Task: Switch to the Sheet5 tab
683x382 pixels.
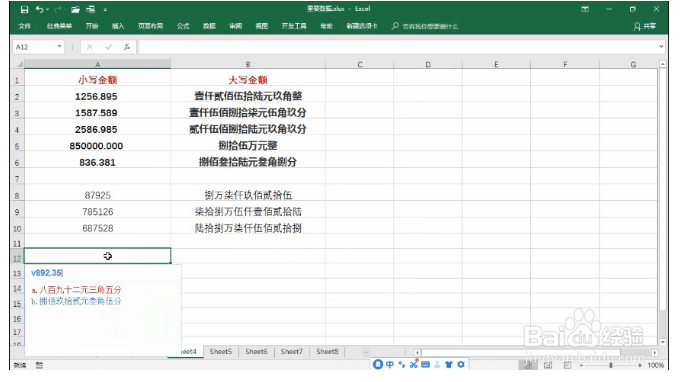Action: click(220, 352)
